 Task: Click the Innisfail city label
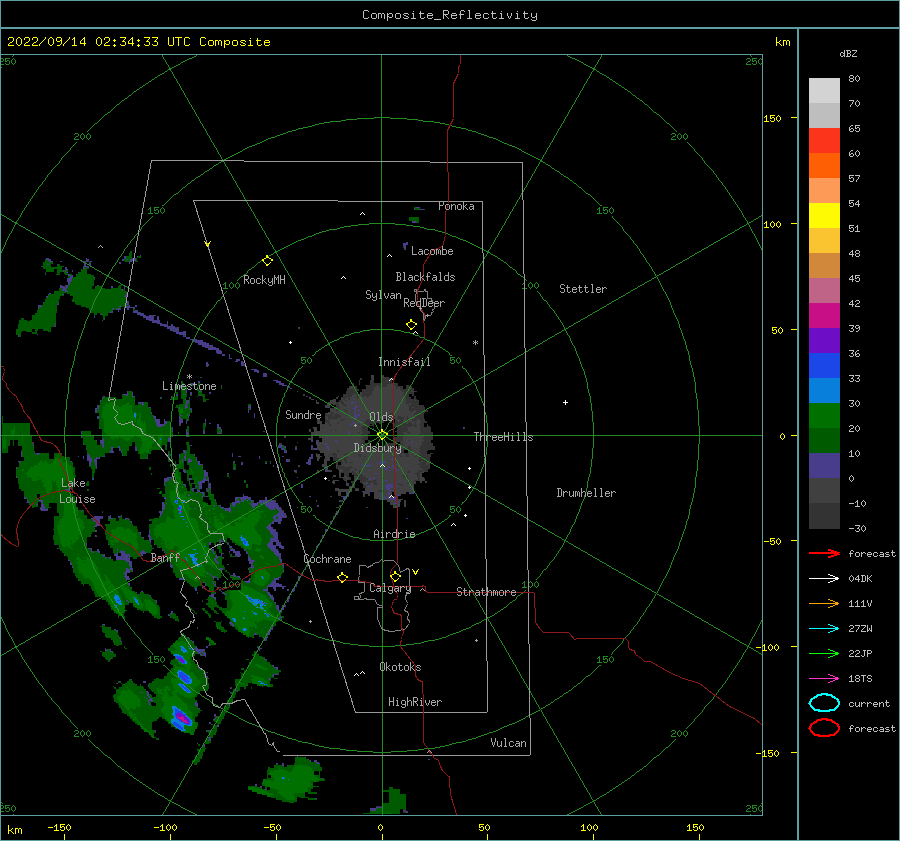coord(404,362)
